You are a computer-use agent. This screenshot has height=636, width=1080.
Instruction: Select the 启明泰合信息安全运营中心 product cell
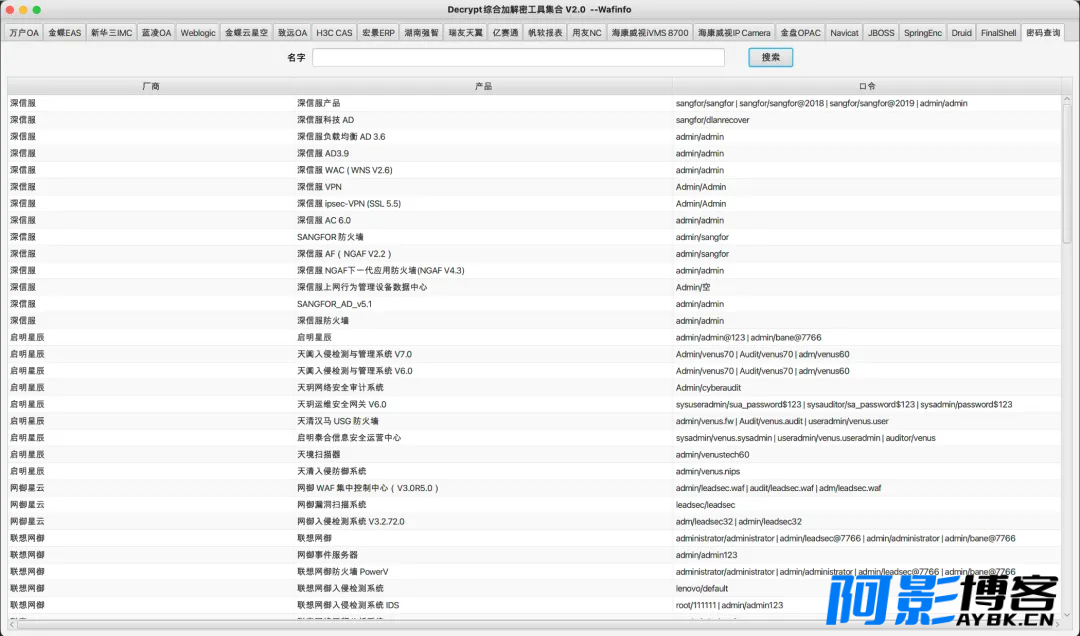click(484, 438)
